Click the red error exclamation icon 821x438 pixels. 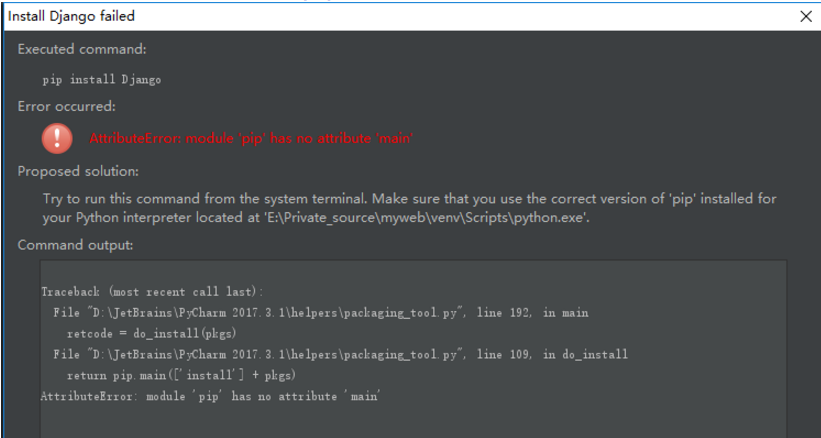tap(57, 138)
